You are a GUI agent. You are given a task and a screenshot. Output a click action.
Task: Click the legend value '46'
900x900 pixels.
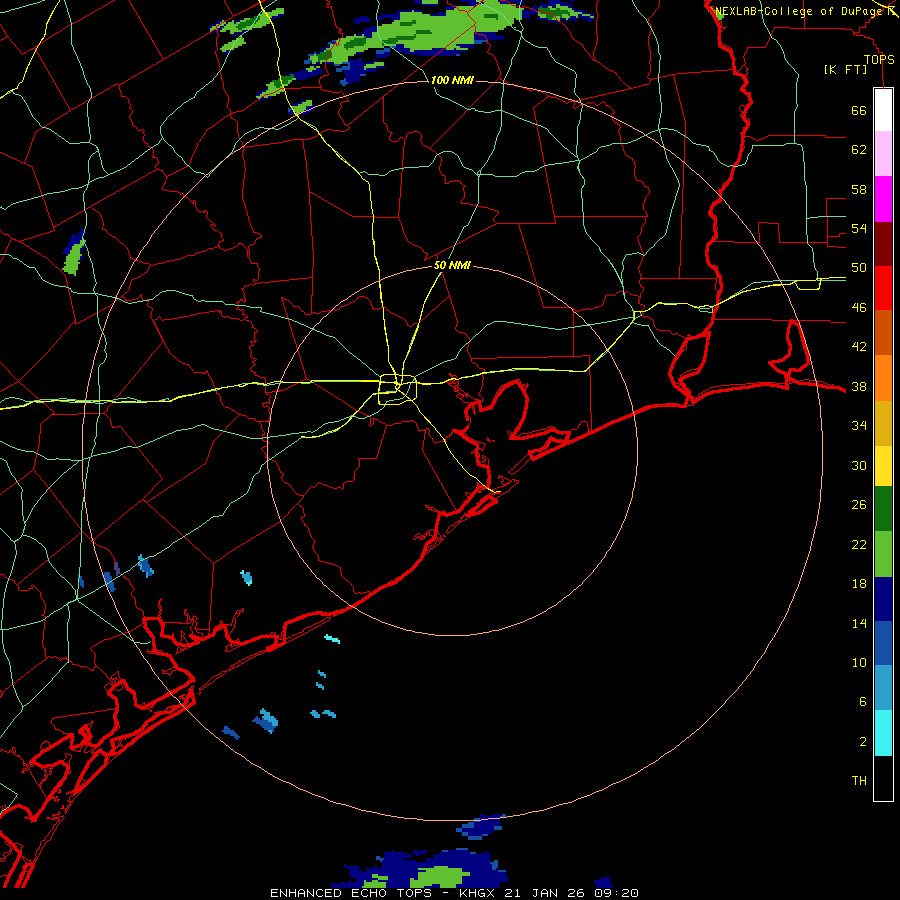tap(859, 308)
